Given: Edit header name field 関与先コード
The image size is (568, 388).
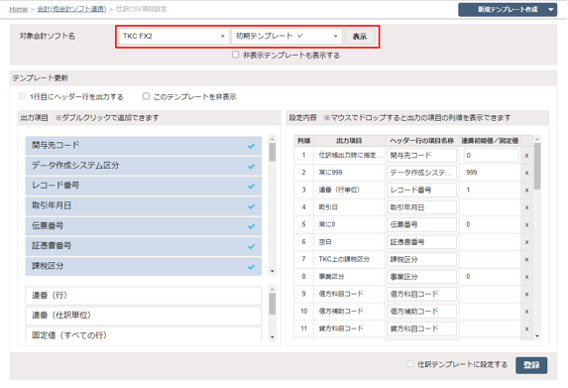Looking at the screenshot, I should (422, 155).
